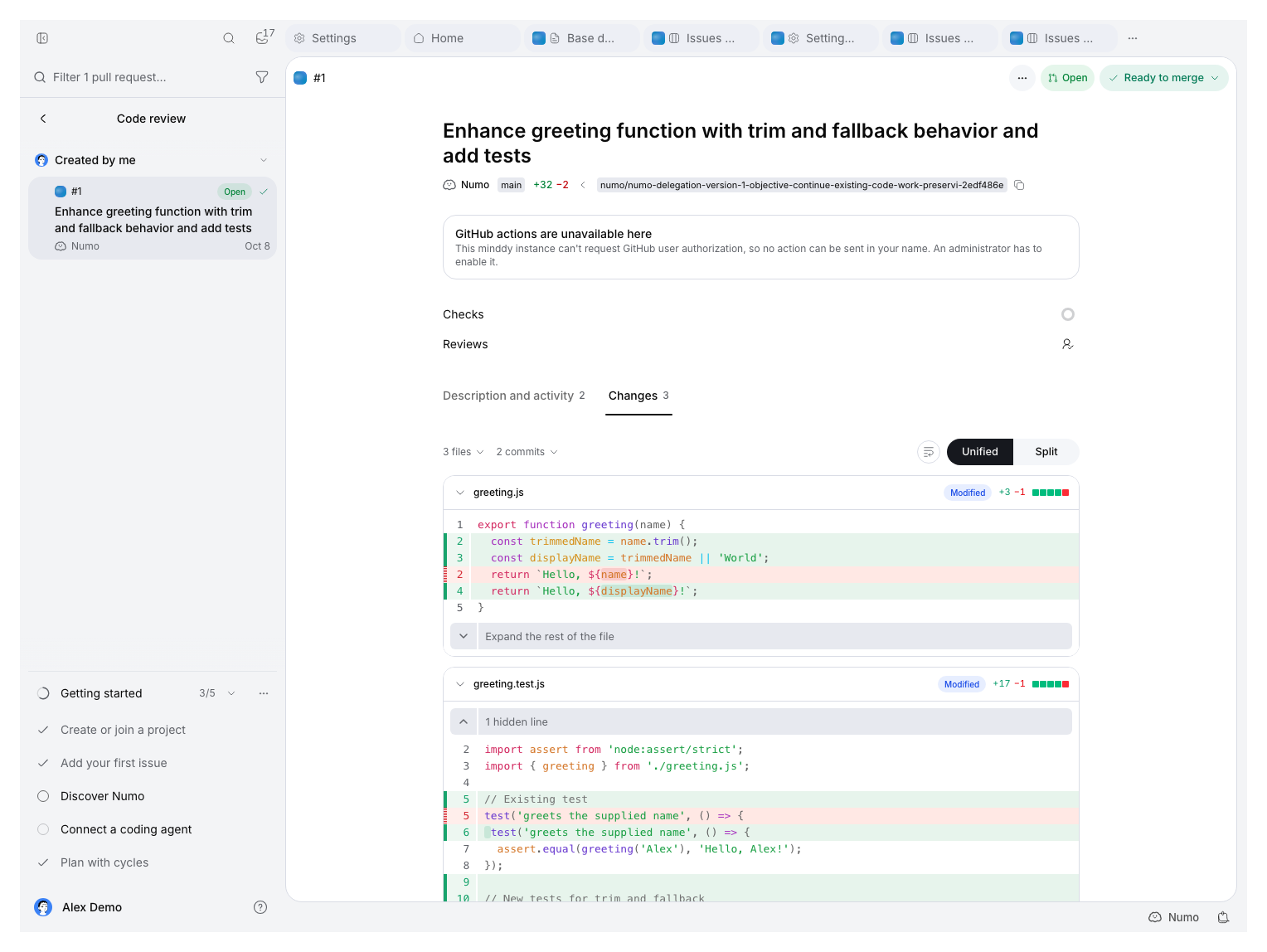Image resolution: width=1267 pixels, height=952 pixels.
Task: Open the more tabs ellipsis menu
Action: tap(1133, 38)
